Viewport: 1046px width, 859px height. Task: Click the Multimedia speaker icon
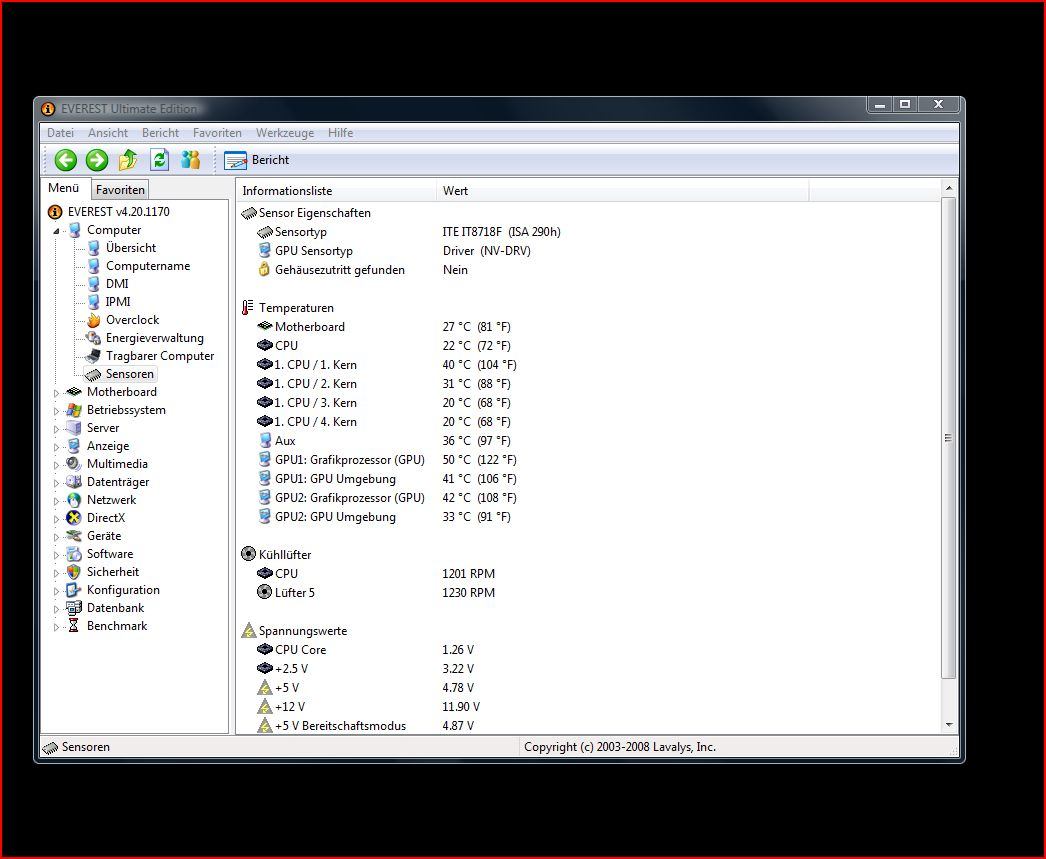pyautogui.click(x=74, y=464)
